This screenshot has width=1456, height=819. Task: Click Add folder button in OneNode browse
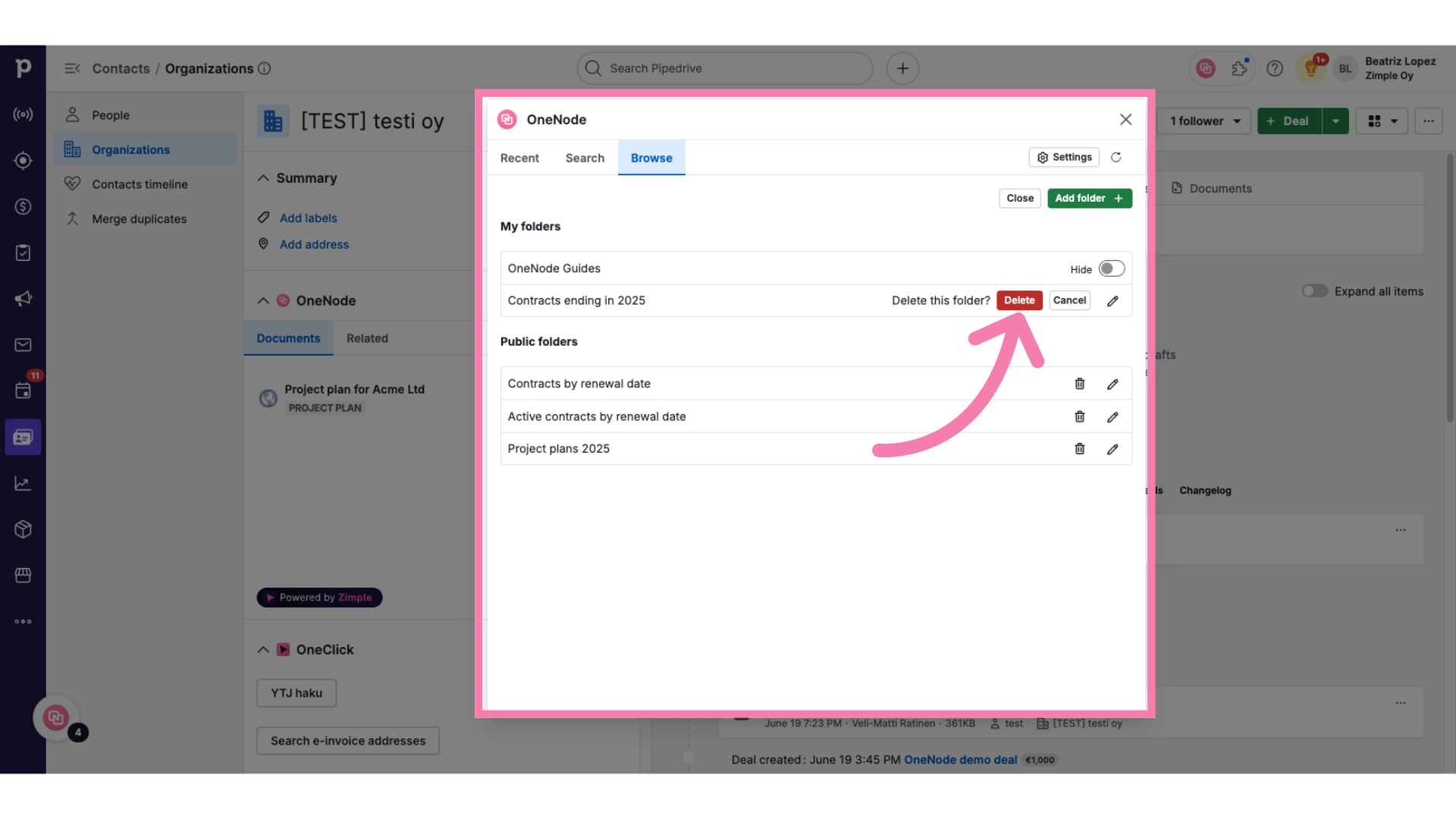click(x=1089, y=198)
